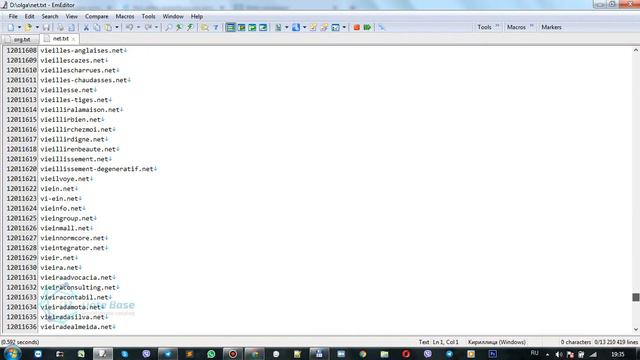Expand the Redo history dropdown arrow

pyautogui.click(x=156, y=27)
